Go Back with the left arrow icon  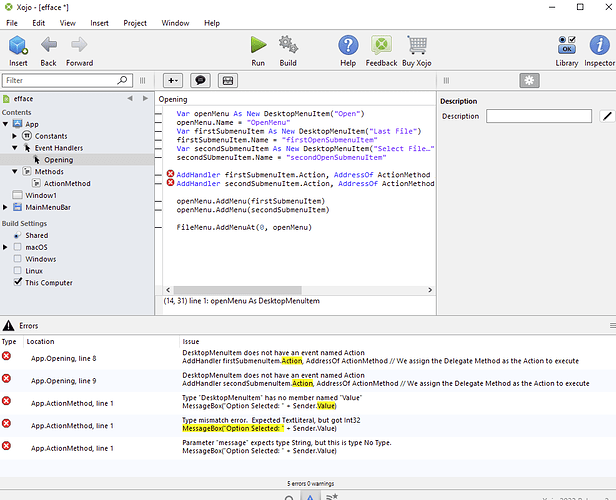click(49, 45)
